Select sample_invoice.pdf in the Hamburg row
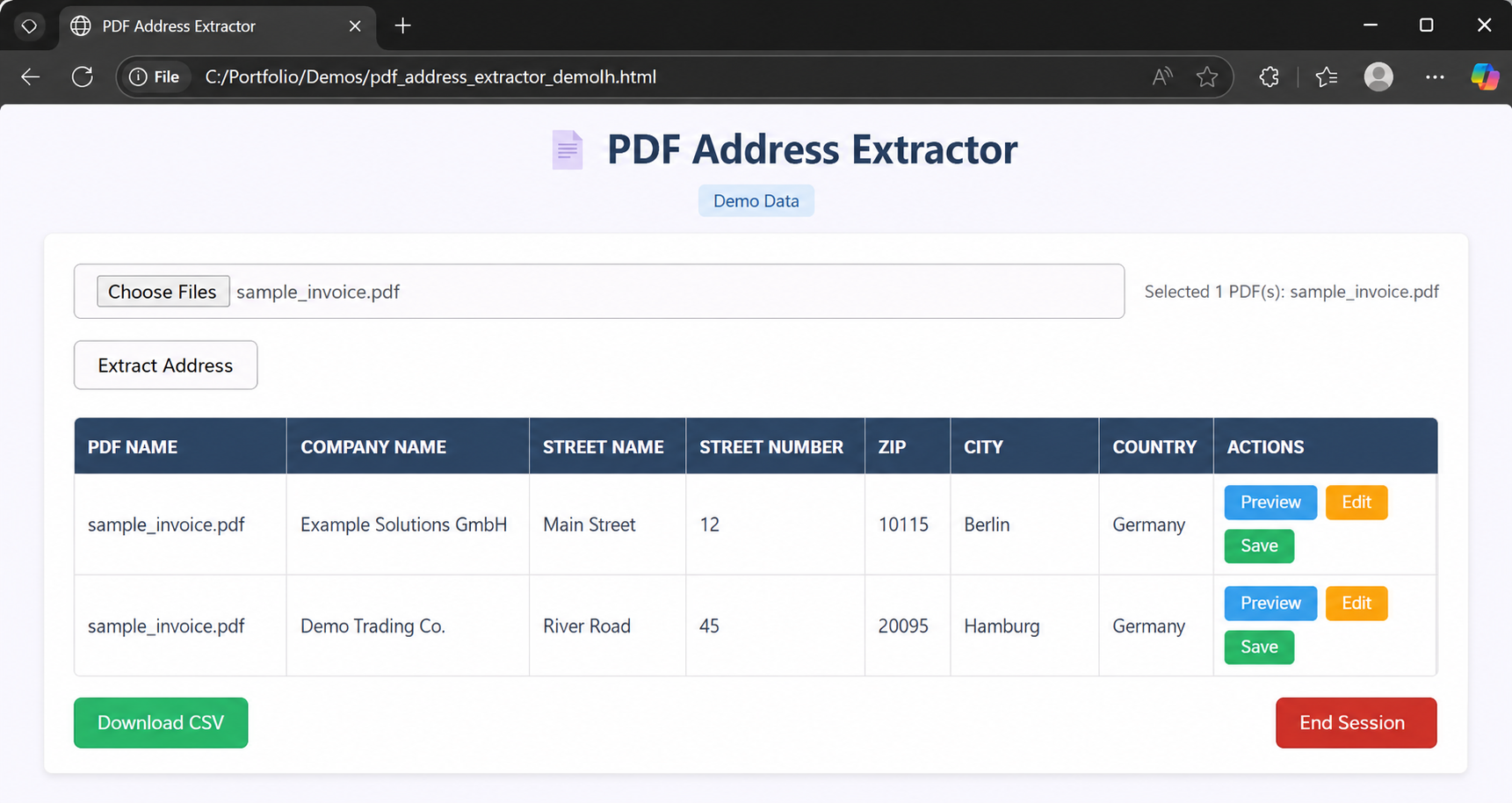 (x=180, y=626)
